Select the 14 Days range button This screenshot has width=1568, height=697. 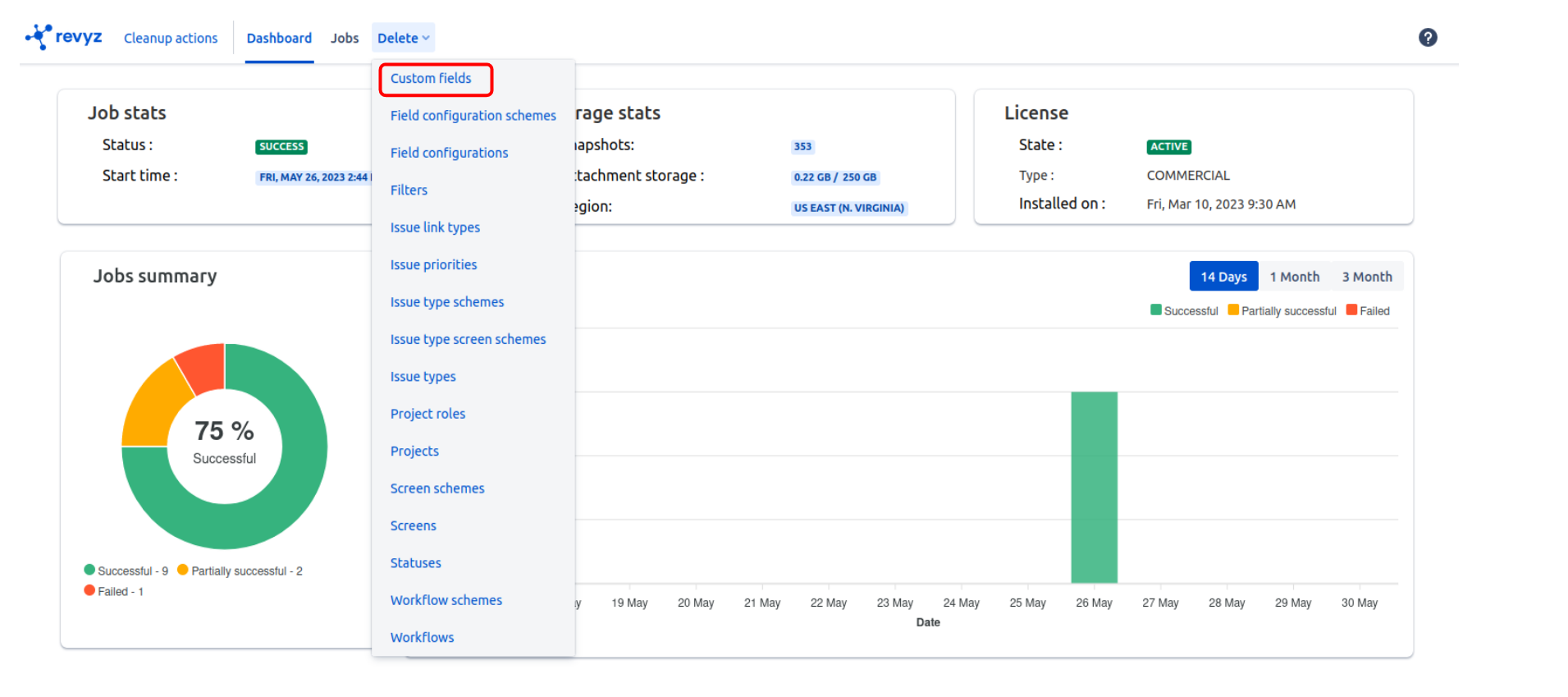[x=1223, y=277]
